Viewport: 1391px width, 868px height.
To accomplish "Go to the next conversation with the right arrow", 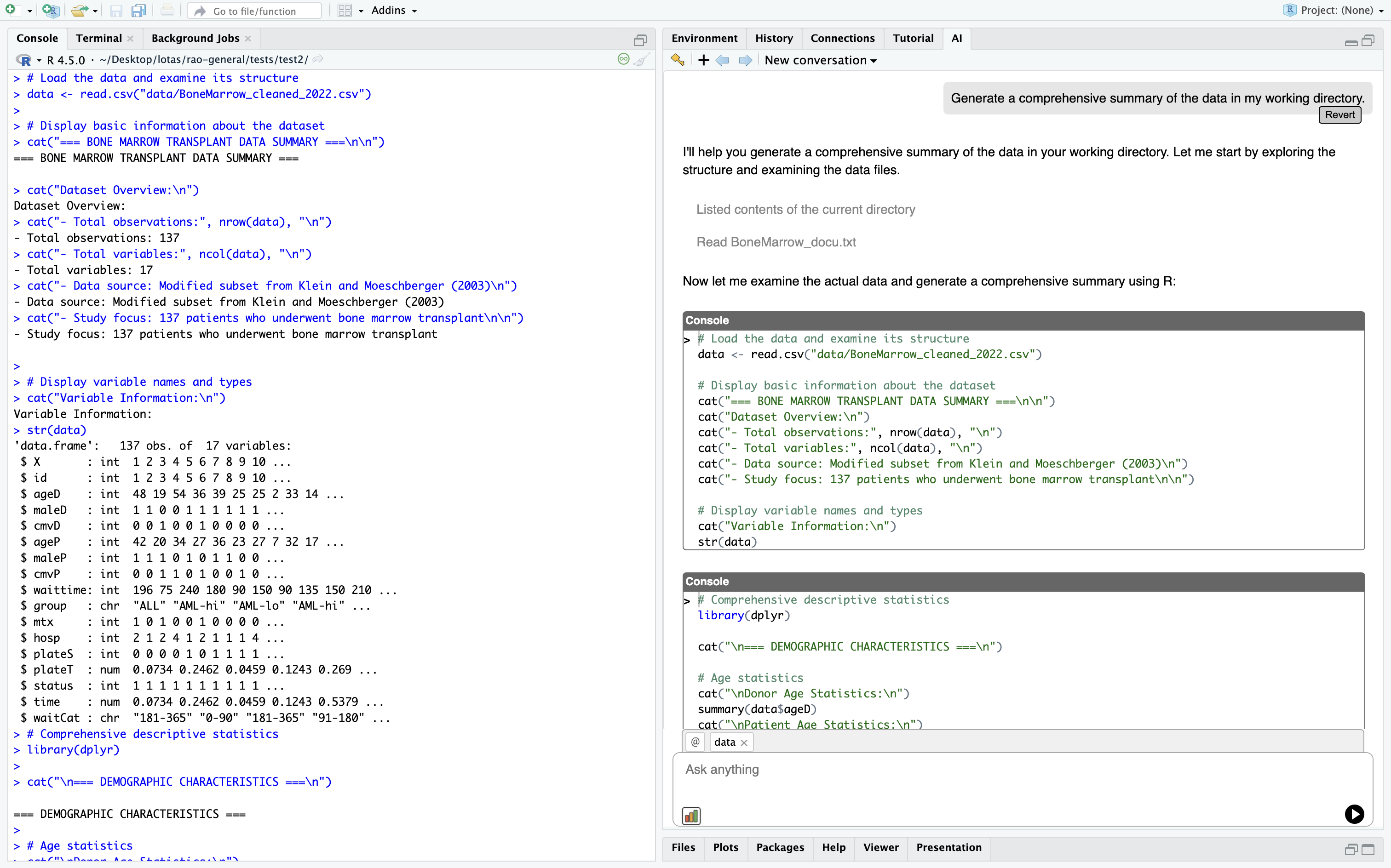I will 746,60.
